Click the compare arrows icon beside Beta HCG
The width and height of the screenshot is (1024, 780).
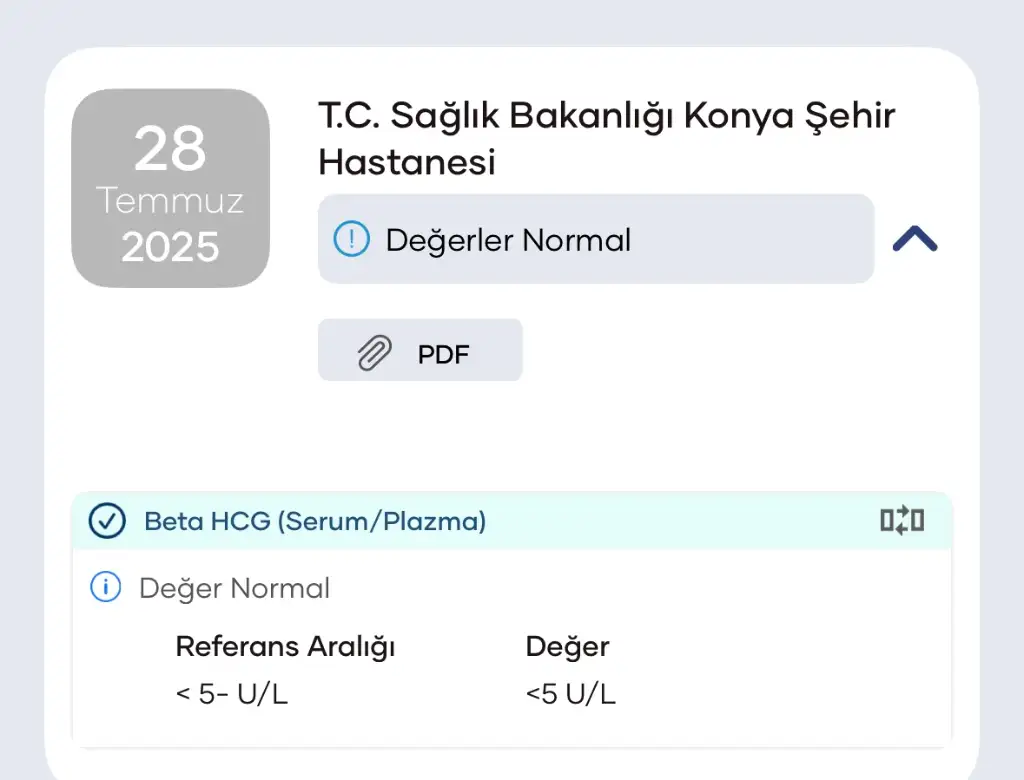pyautogui.click(x=902, y=521)
